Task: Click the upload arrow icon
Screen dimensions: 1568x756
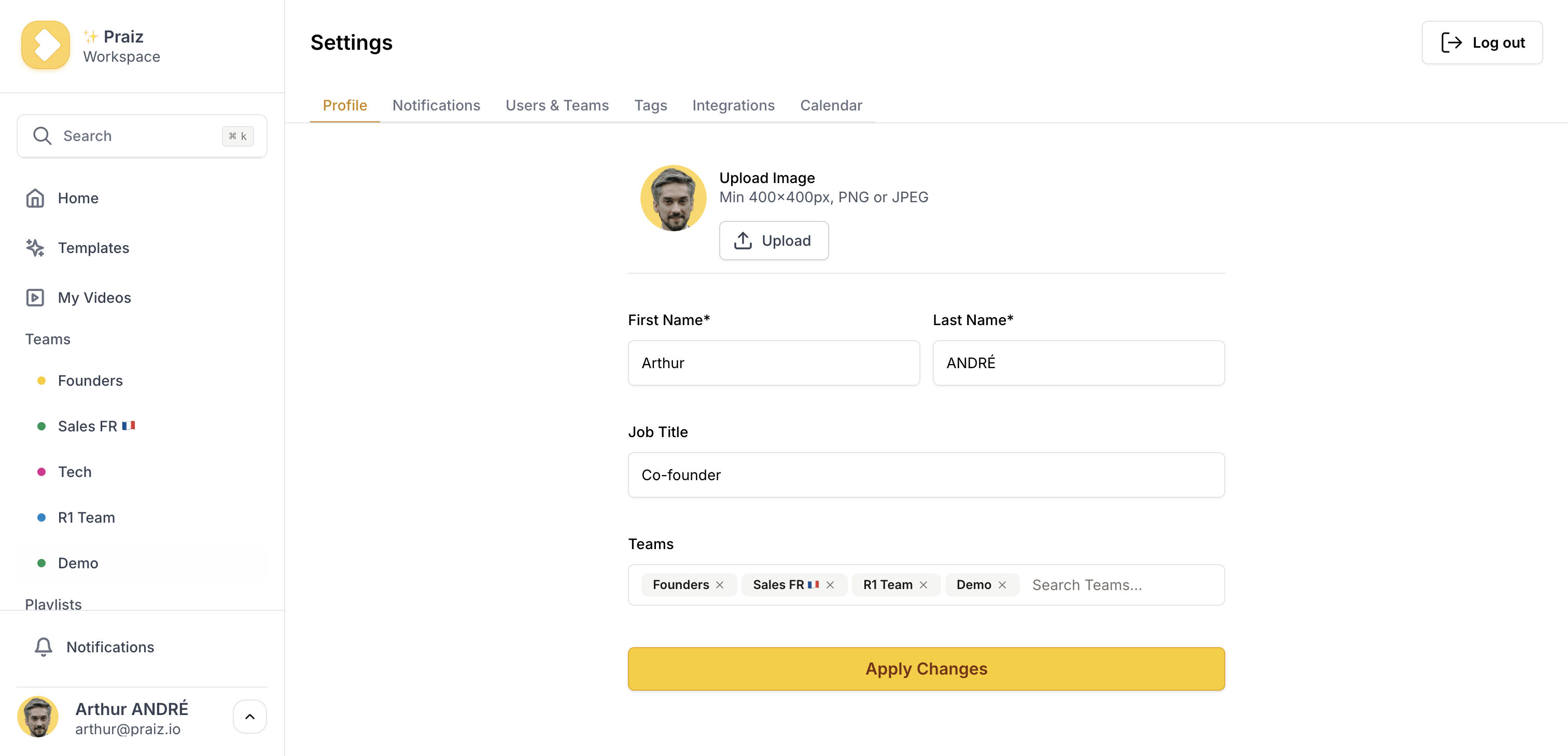Action: pos(743,241)
